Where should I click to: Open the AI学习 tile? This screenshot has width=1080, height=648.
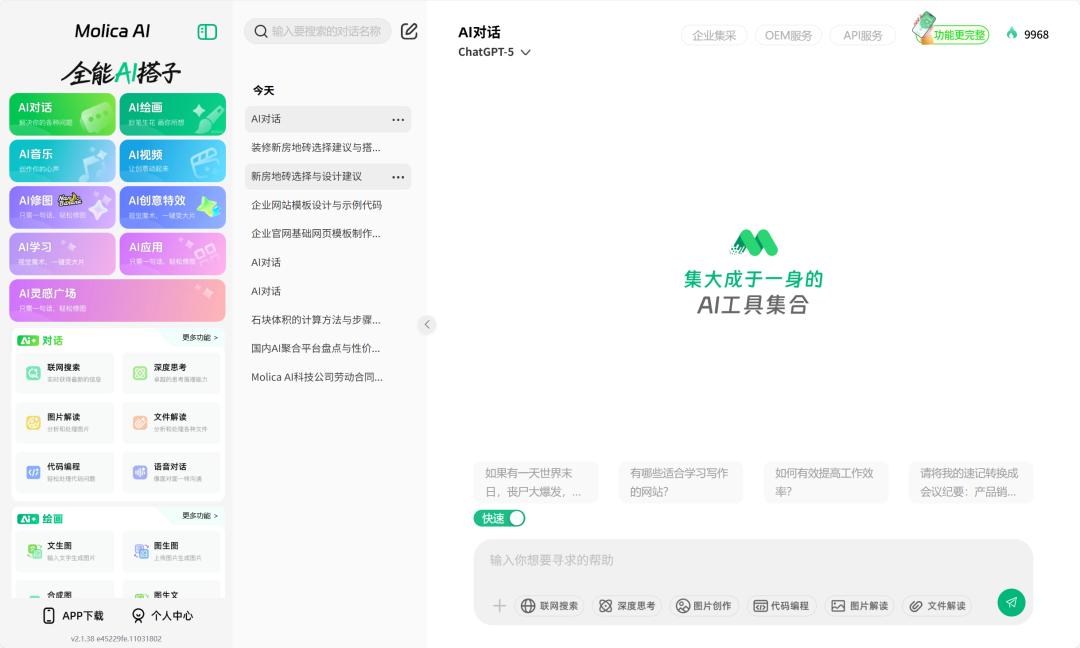62,253
